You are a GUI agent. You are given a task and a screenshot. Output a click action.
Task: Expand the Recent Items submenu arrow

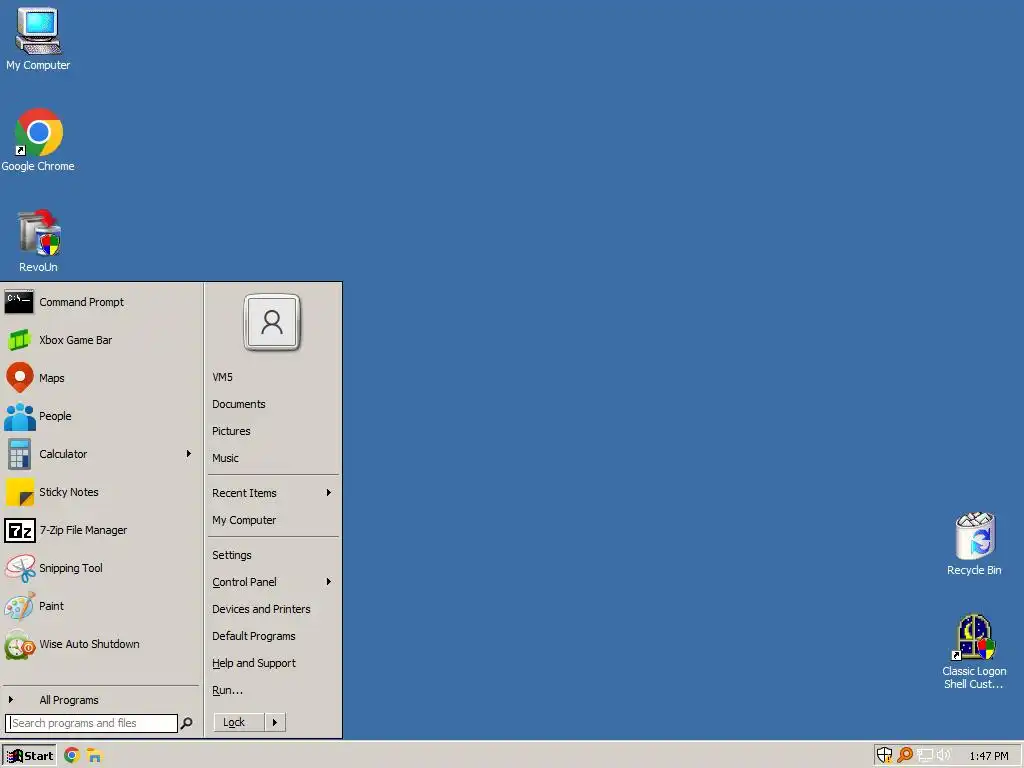(x=328, y=492)
